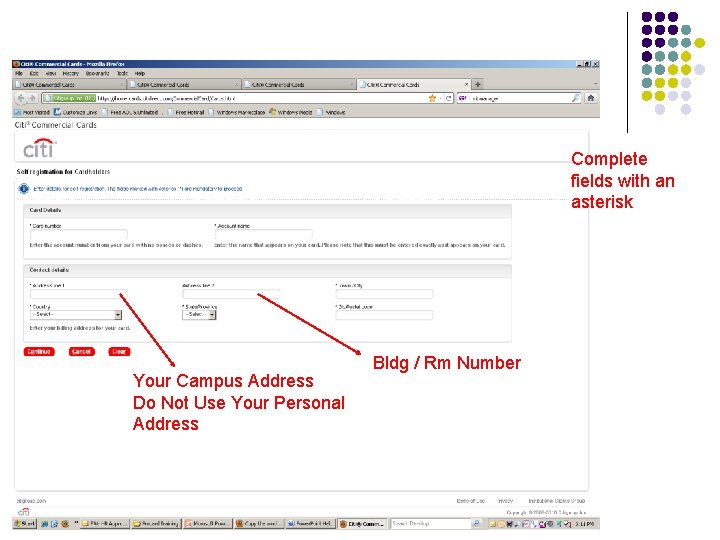Image resolution: width=720 pixels, height=540 pixels.
Task: Click the Card number input field
Action: coord(79,234)
